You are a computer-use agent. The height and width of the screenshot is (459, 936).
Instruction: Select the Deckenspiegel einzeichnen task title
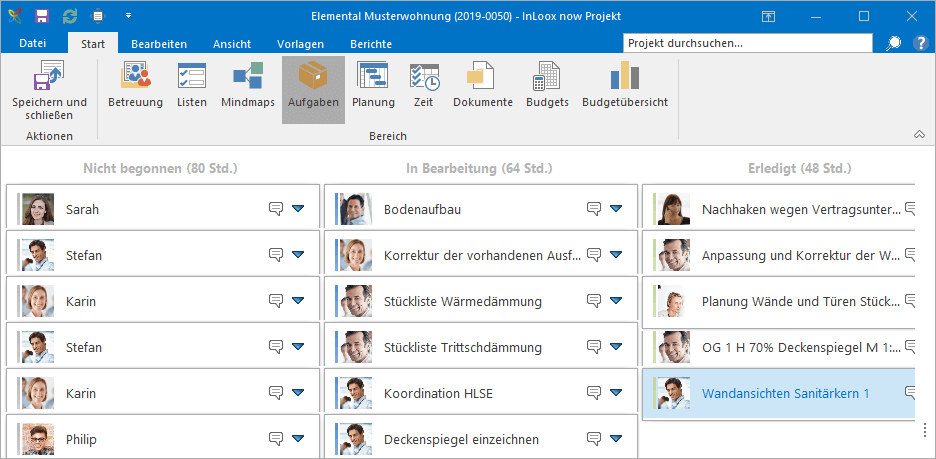pos(461,440)
